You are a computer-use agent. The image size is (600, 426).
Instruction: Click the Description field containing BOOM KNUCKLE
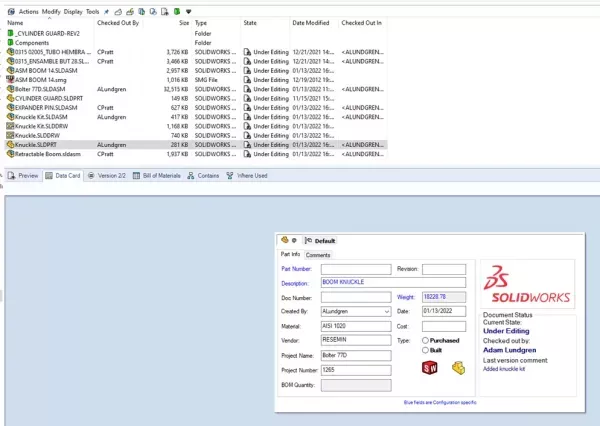(393, 282)
